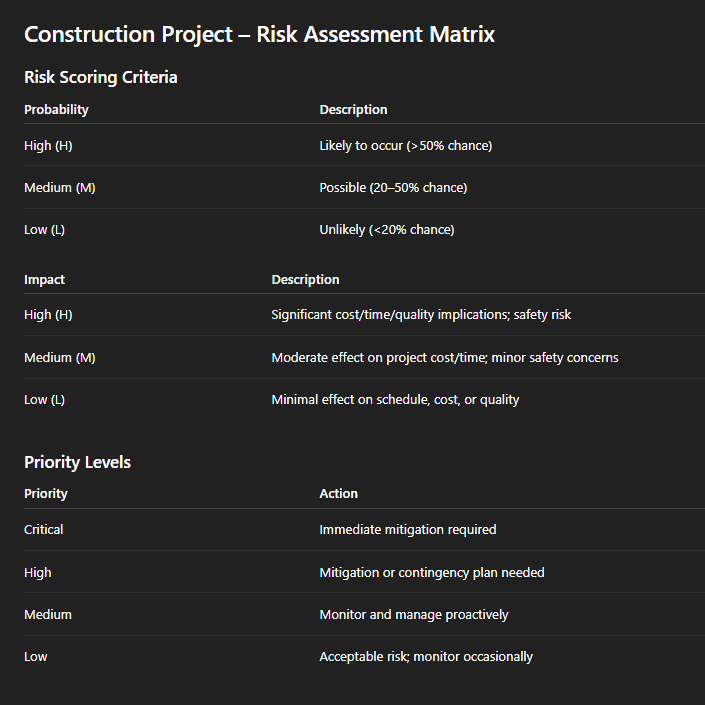This screenshot has width=705, height=705.
Task: Select the 'Priority Levels' heading
Action: tap(77, 462)
